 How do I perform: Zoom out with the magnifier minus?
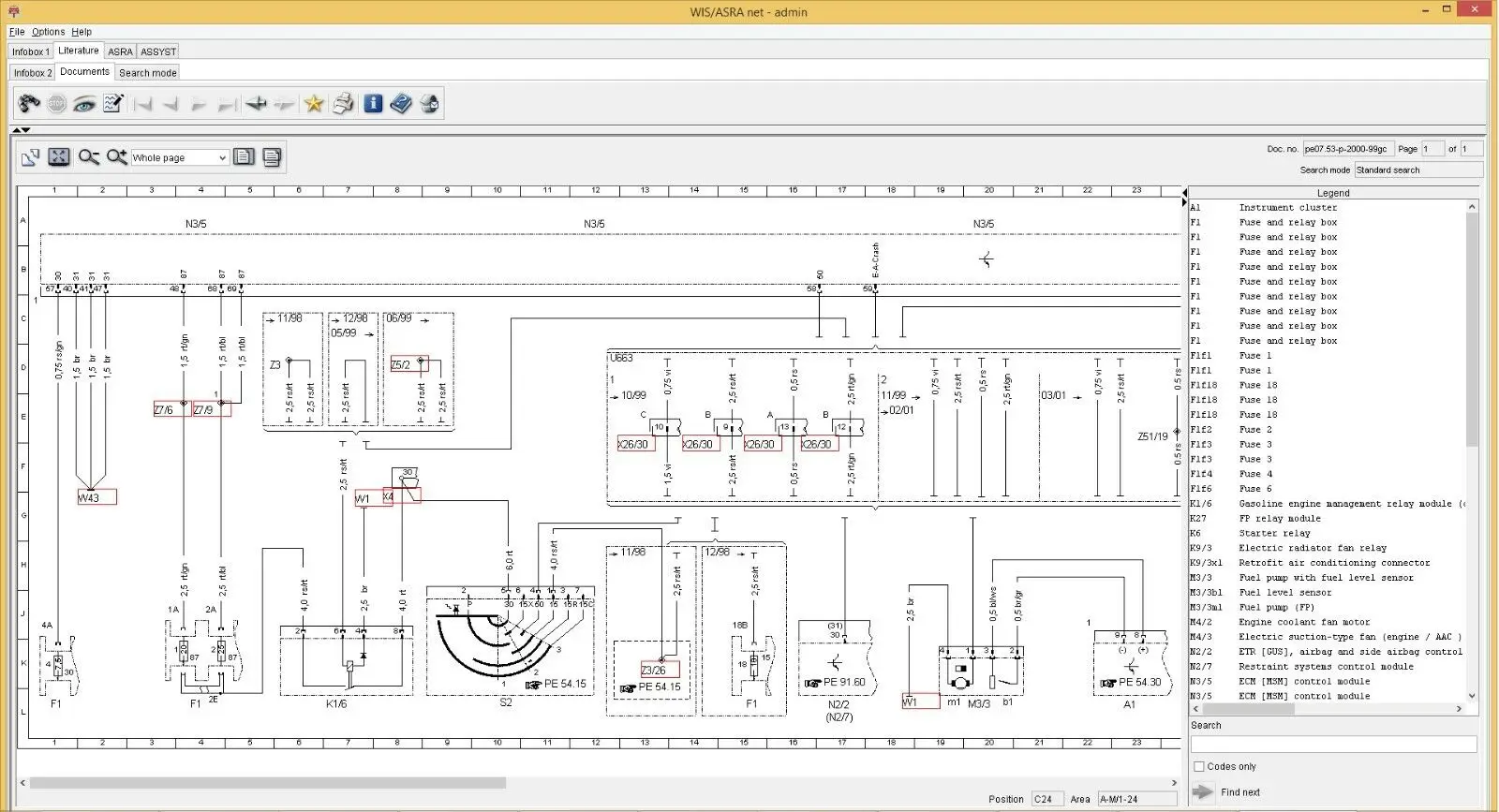point(89,157)
